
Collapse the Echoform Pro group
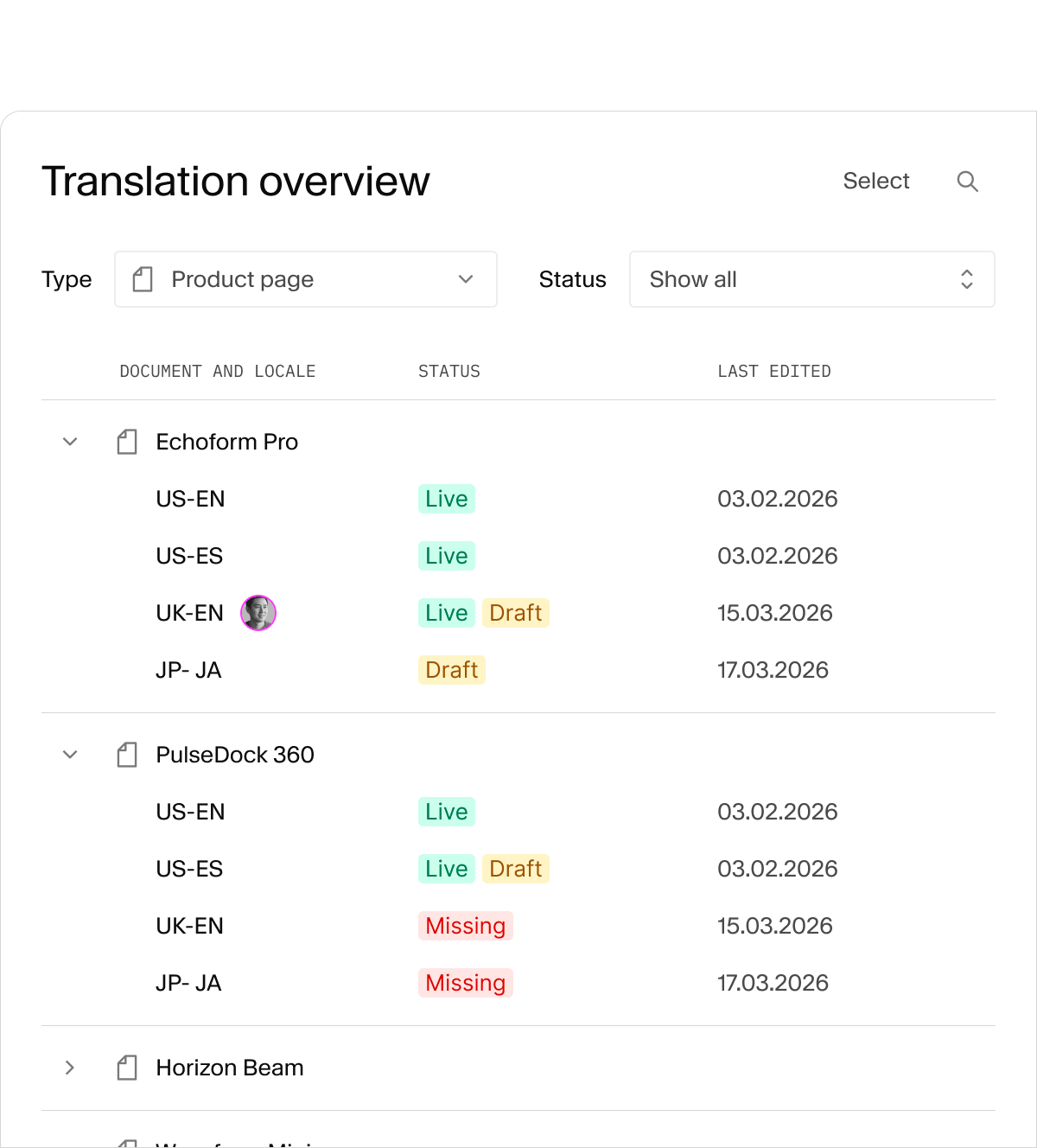pos(70,441)
